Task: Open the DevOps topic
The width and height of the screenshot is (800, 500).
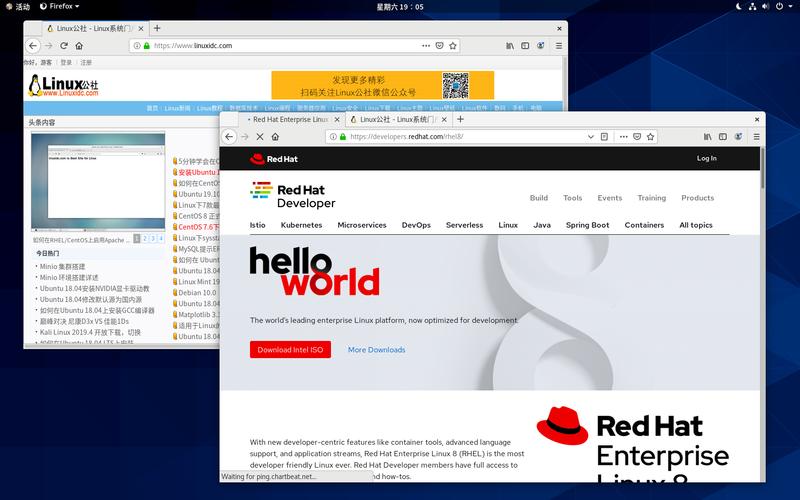Action: click(416, 224)
